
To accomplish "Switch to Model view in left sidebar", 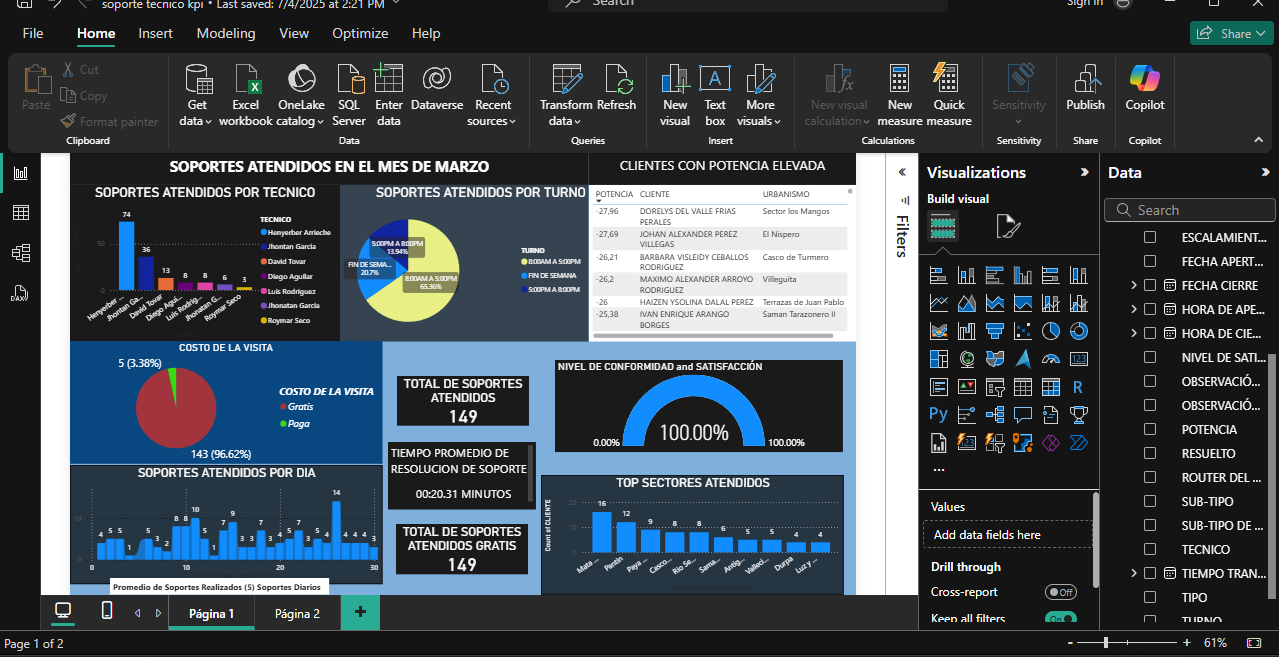I will point(21,254).
